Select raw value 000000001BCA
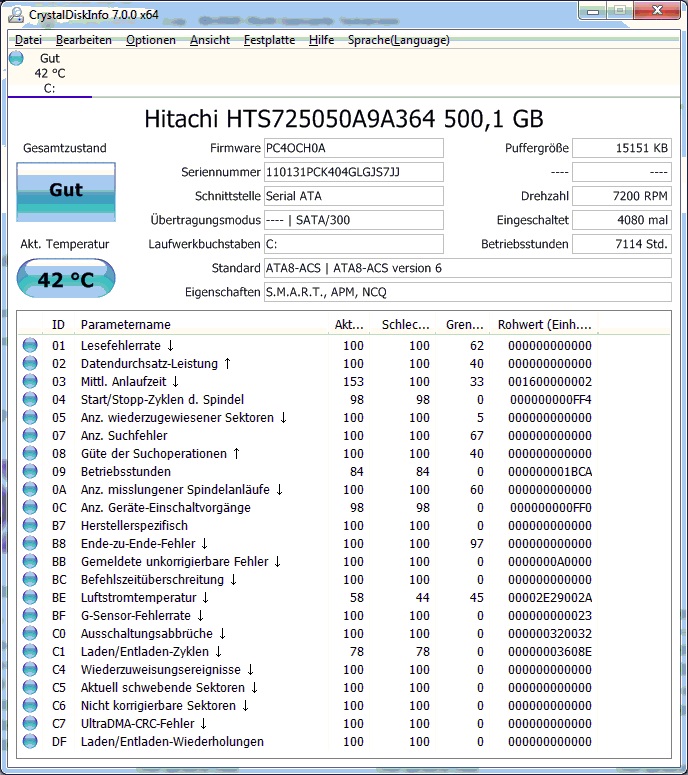The height and width of the screenshot is (775, 688). (550, 472)
